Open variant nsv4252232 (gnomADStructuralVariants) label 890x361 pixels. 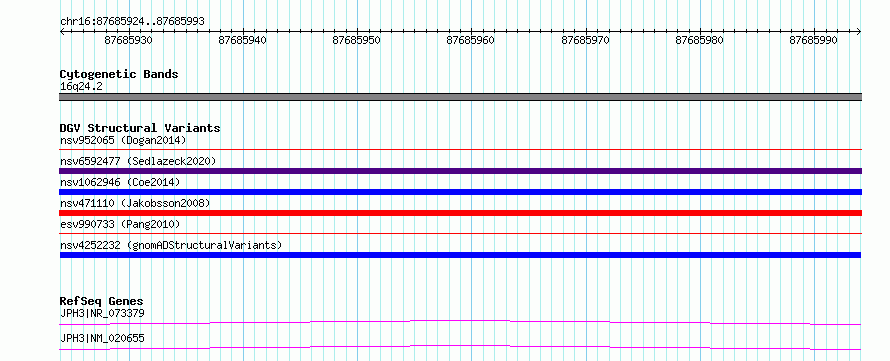pos(171,245)
